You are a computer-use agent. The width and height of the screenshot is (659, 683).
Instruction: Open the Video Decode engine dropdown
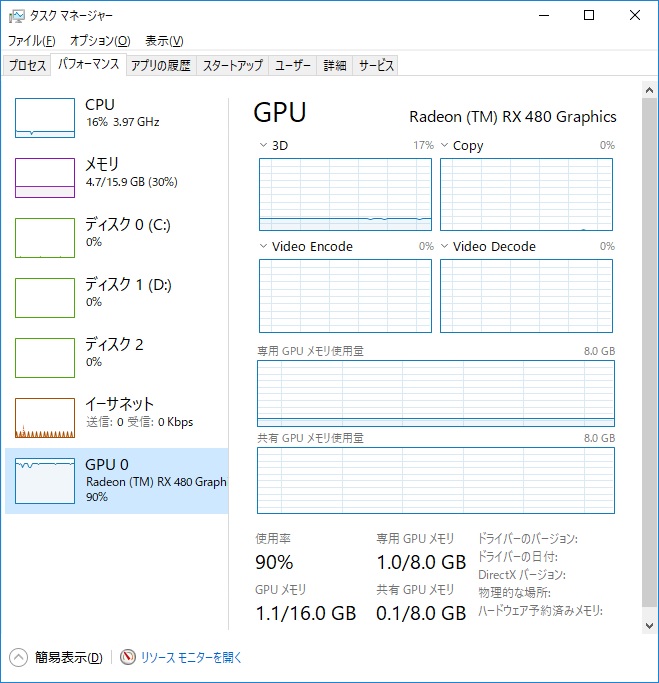point(444,246)
